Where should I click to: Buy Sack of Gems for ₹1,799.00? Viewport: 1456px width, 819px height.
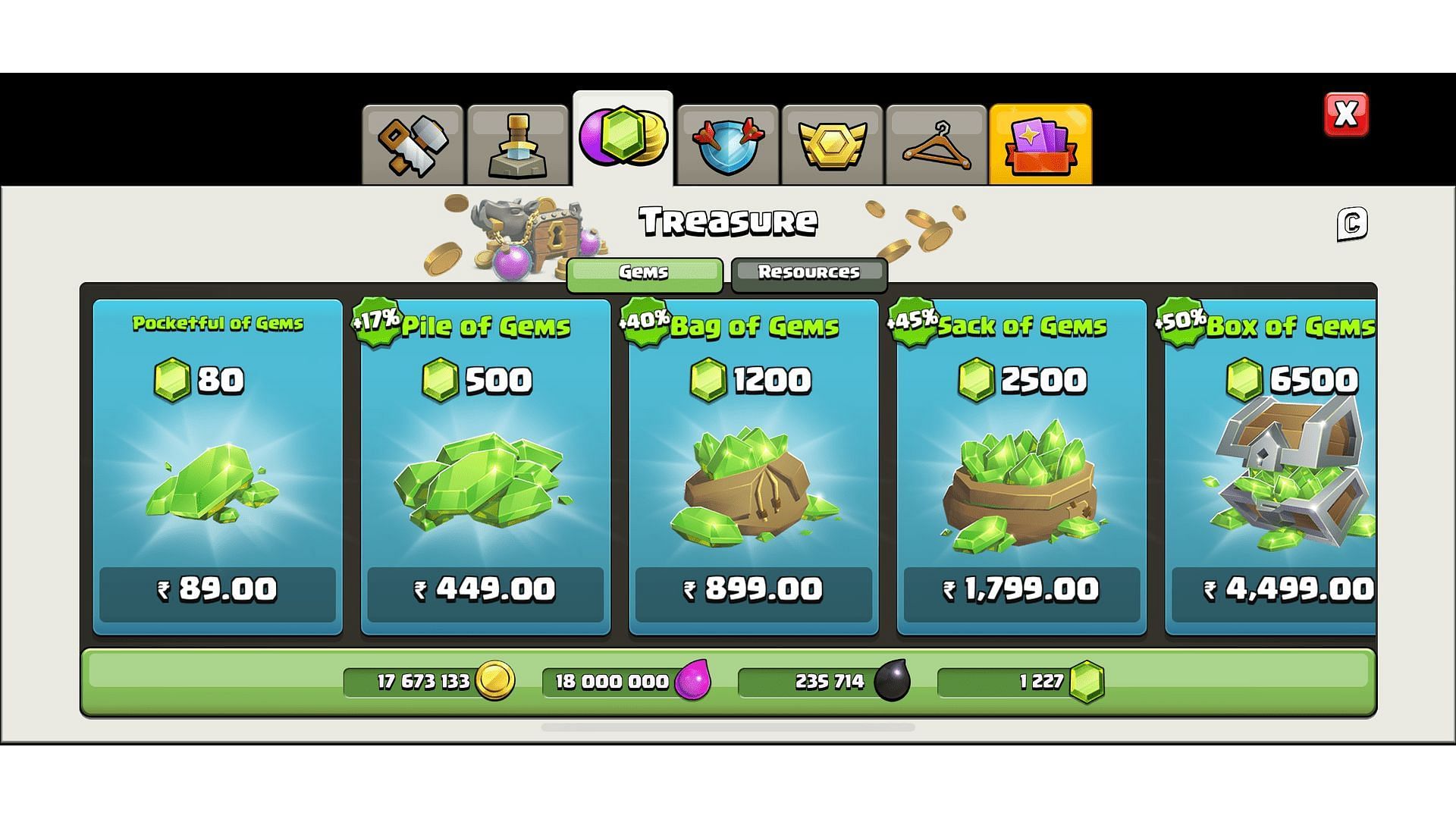pos(1021,467)
